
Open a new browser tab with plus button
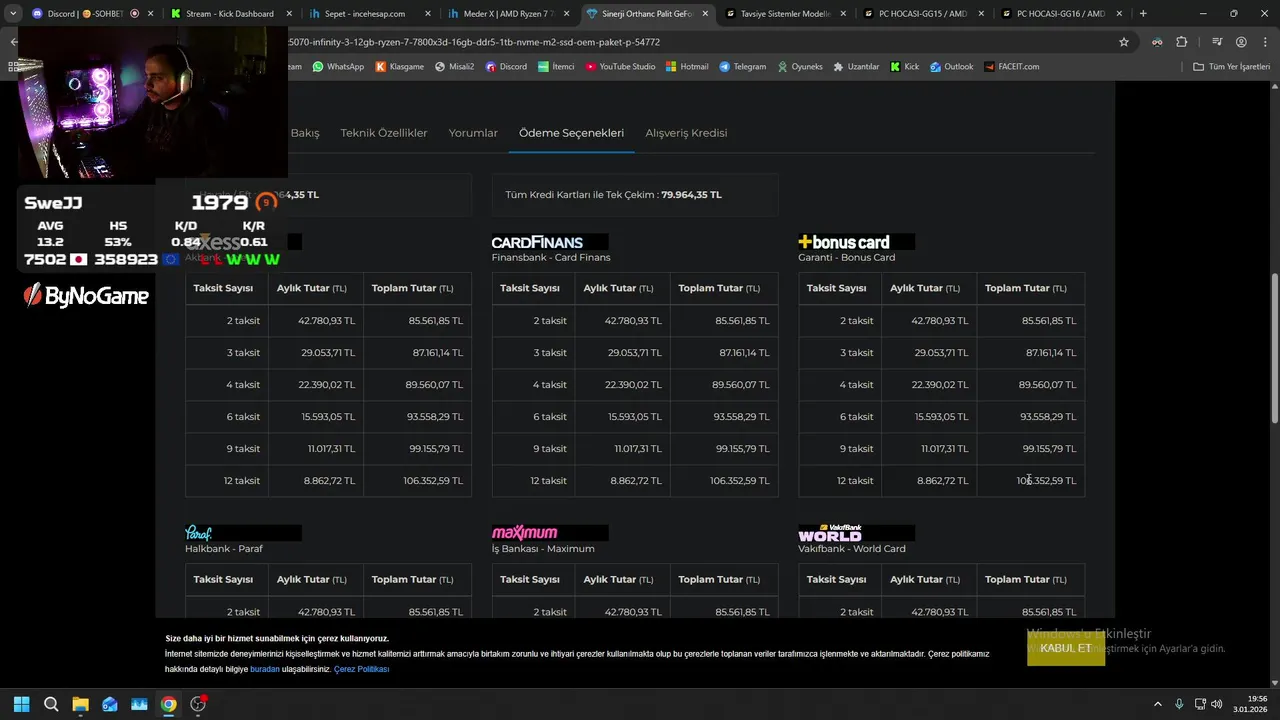[x=1143, y=14]
